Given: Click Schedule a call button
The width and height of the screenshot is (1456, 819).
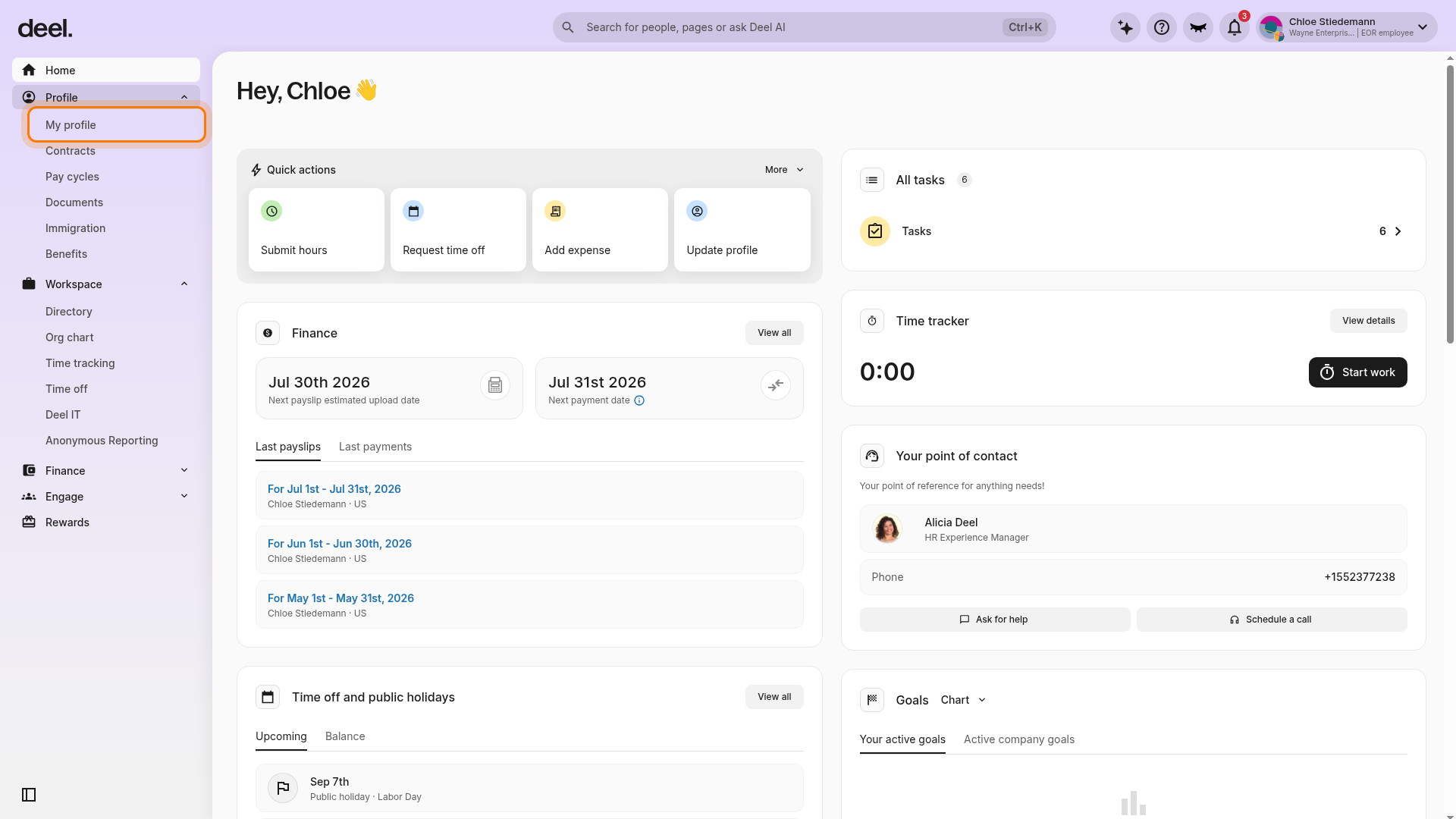Looking at the screenshot, I should click(1272, 620).
